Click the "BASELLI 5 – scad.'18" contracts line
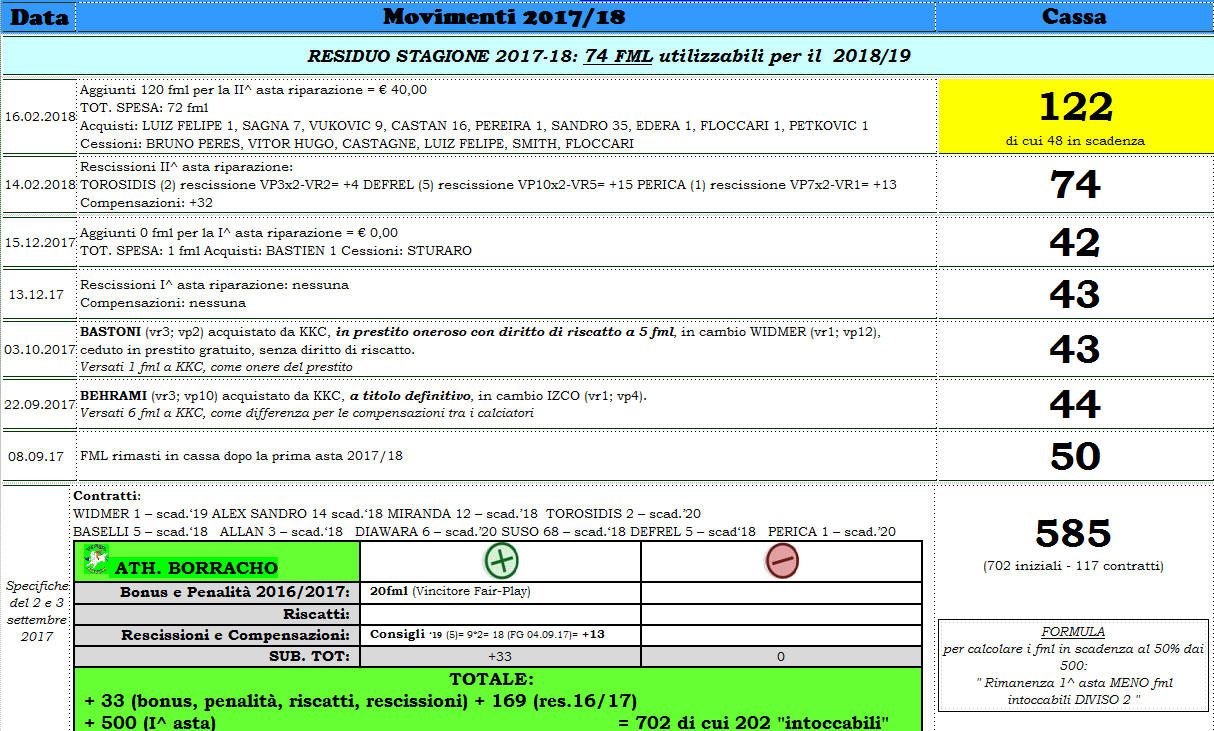Image resolution: width=1214 pixels, height=731 pixels. click(485, 531)
